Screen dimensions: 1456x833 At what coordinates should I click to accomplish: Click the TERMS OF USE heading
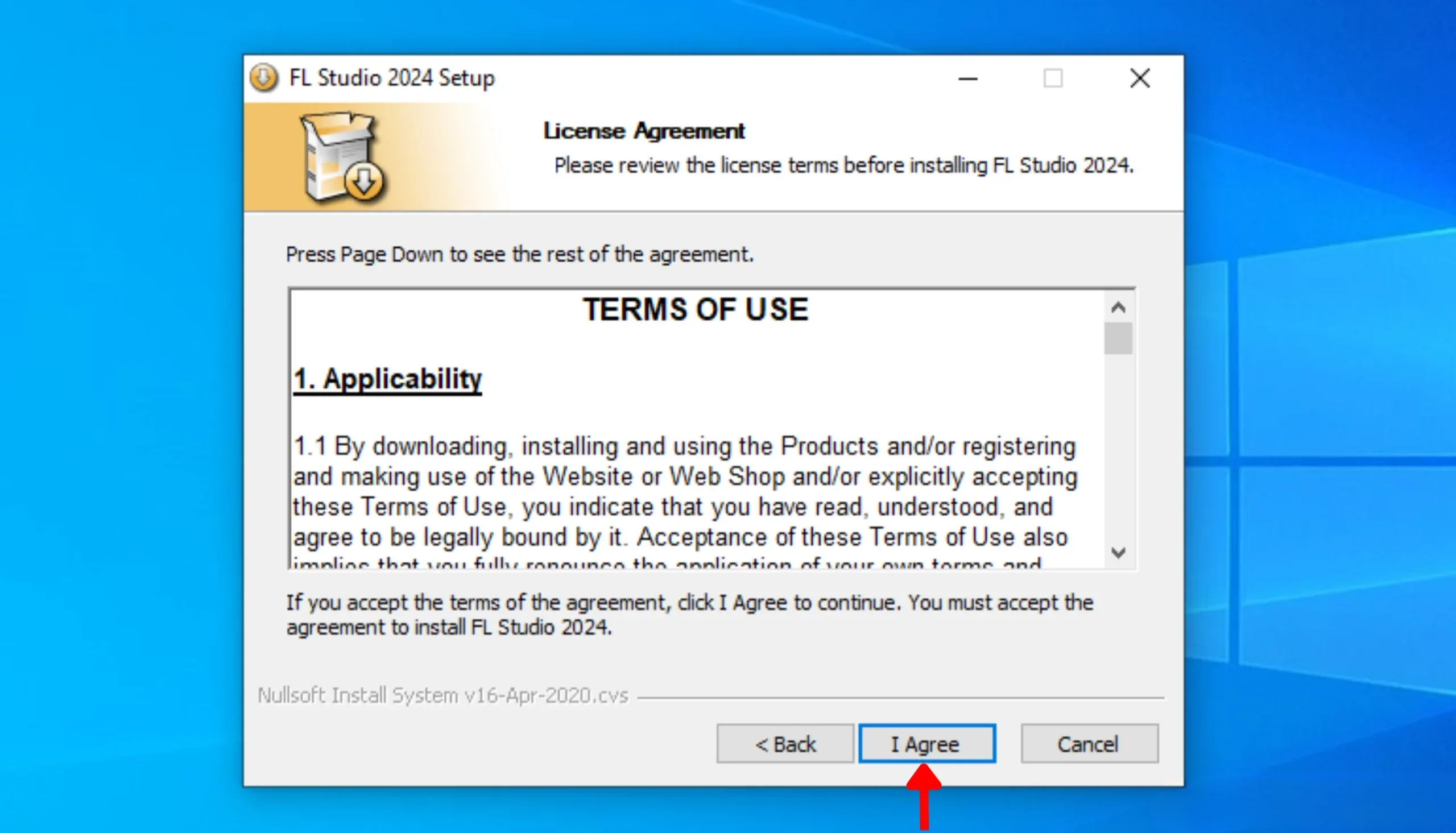coord(696,309)
